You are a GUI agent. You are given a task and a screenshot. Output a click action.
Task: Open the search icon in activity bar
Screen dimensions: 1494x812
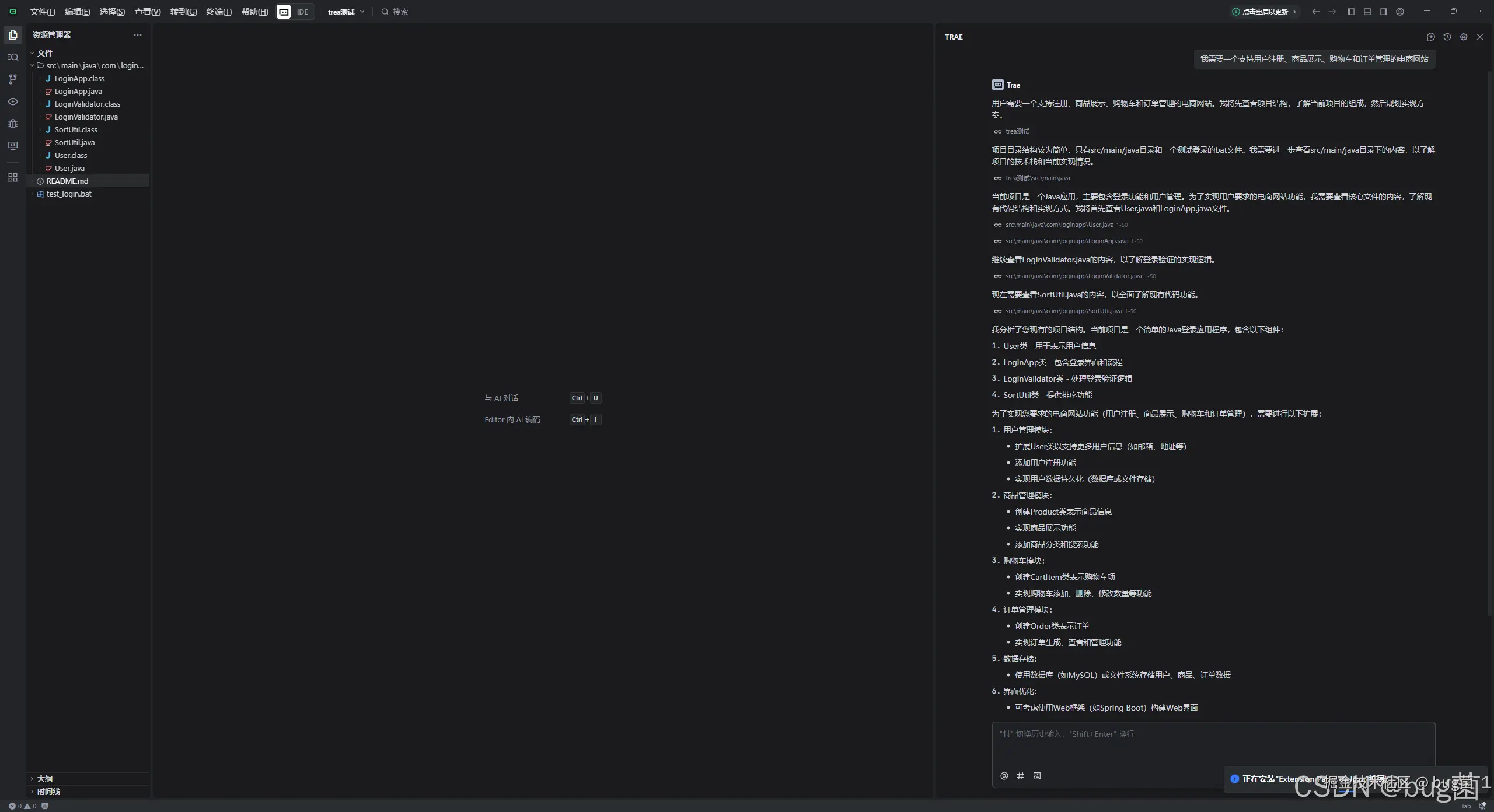pyautogui.click(x=13, y=57)
